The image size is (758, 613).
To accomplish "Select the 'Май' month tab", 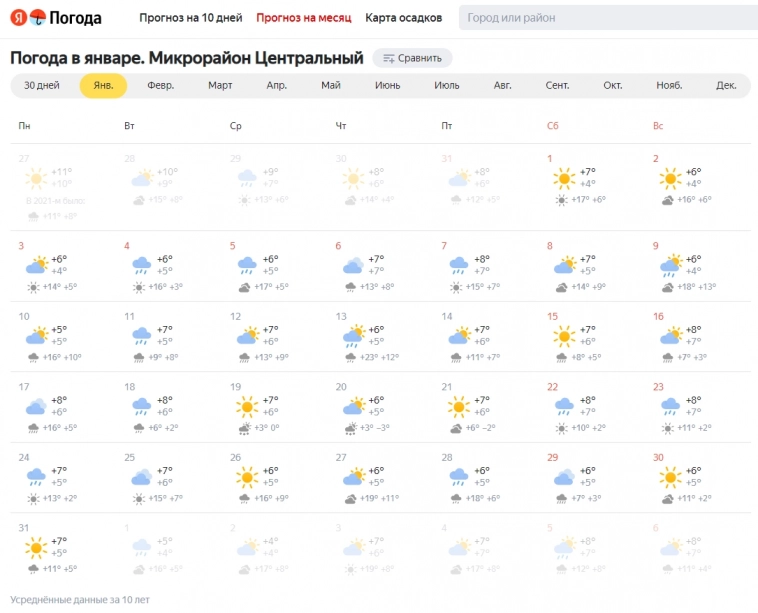I will point(331,86).
